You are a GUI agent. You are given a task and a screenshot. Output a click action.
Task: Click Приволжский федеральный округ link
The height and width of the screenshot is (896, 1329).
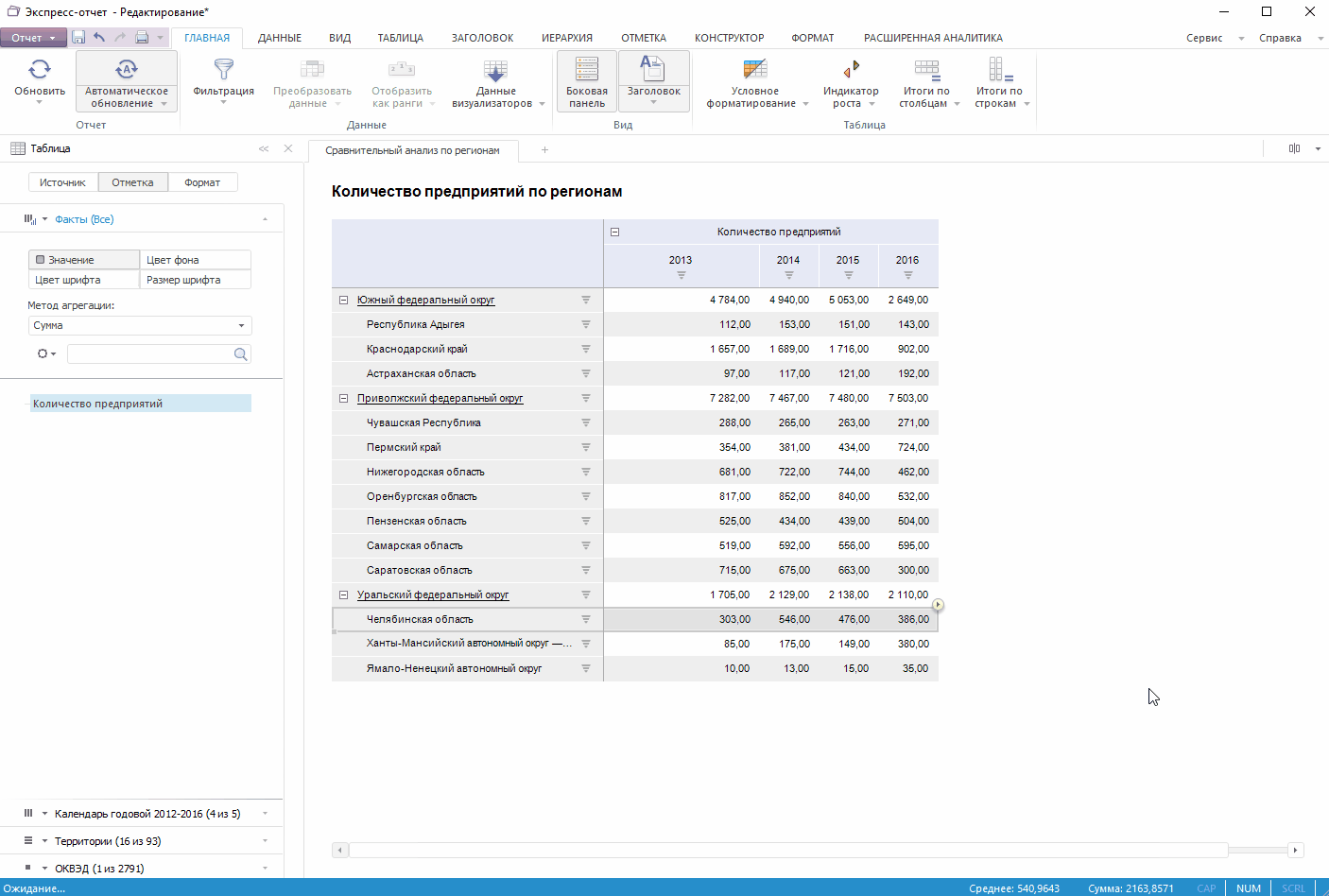point(440,398)
